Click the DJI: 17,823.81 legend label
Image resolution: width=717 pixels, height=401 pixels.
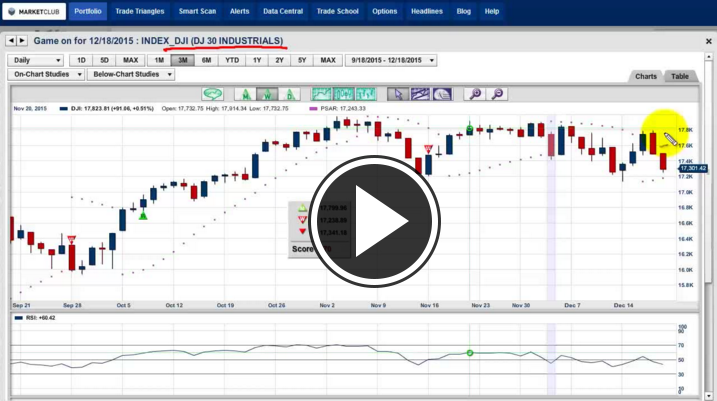tap(107, 109)
